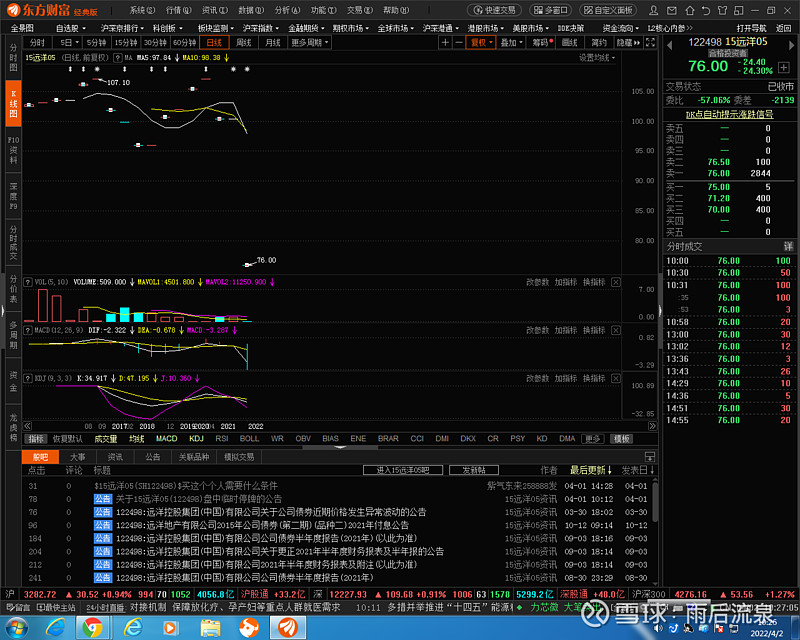Collapse the indicator bar with the down triangle

[340, 448]
